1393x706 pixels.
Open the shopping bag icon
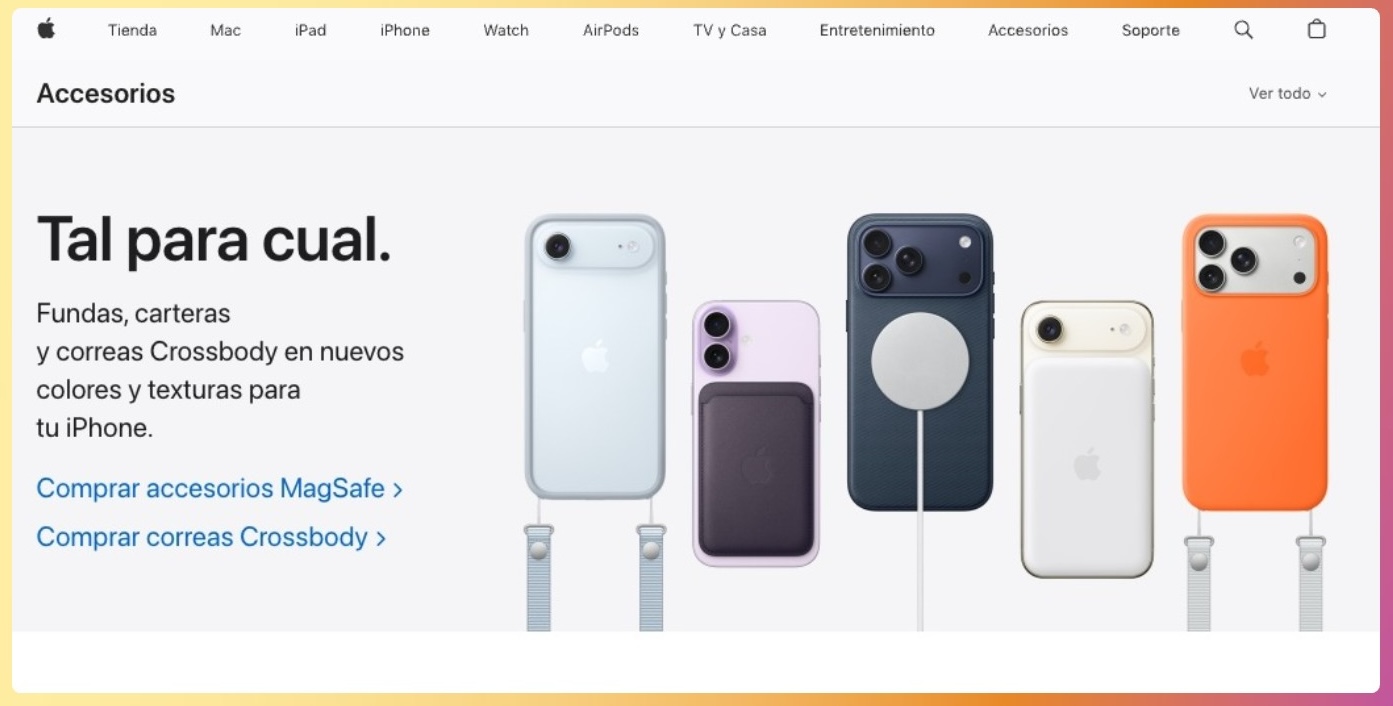pyautogui.click(x=1317, y=29)
